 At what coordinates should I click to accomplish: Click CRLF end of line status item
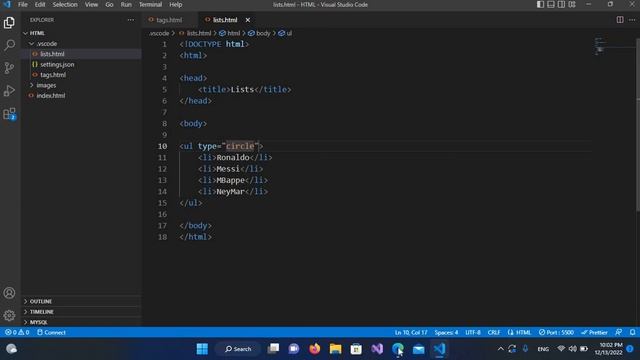tap(494, 332)
